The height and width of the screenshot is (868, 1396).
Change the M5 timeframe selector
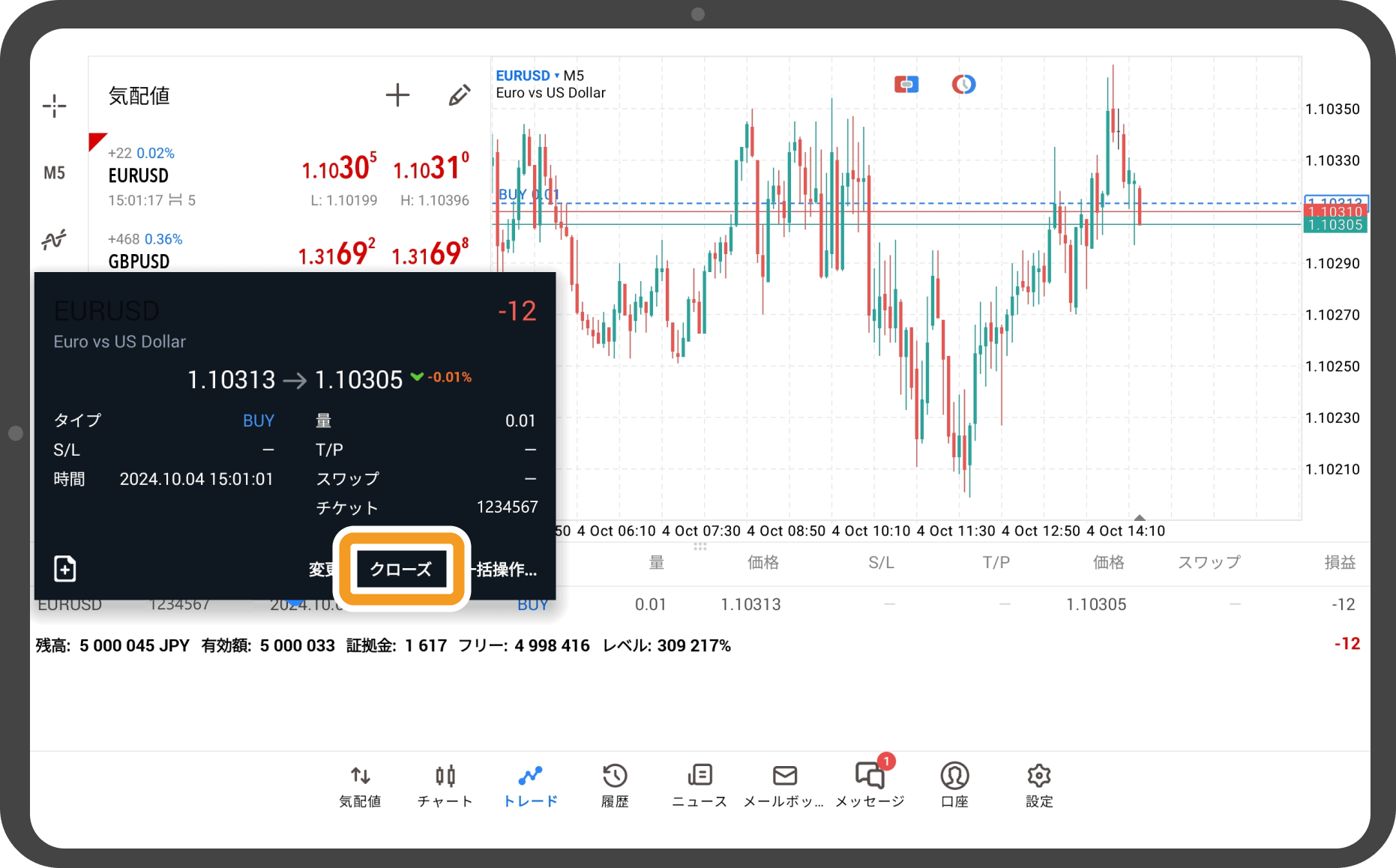click(54, 173)
